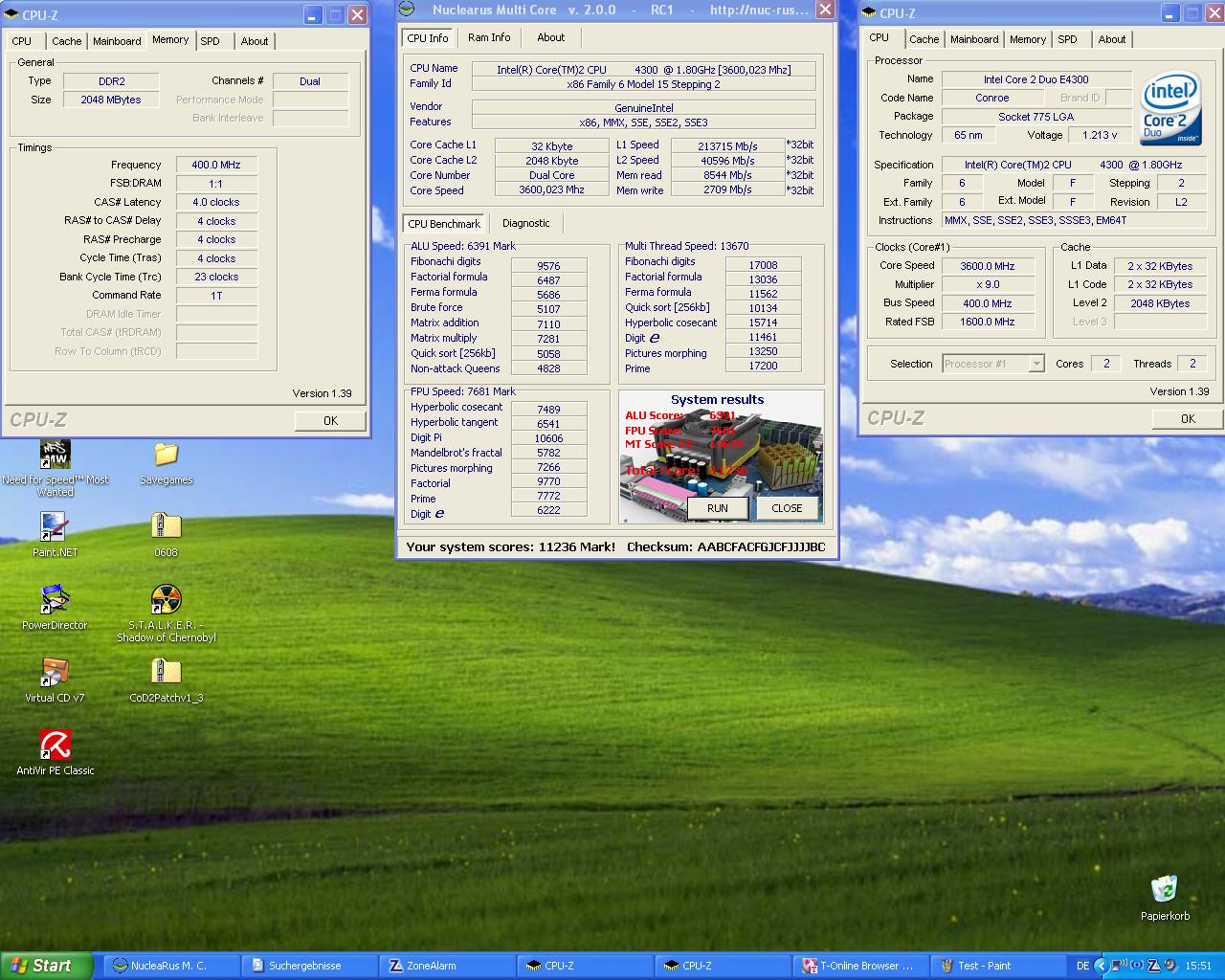
Task: Switch to T-Online Browser taskbar item
Action: pos(859,966)
